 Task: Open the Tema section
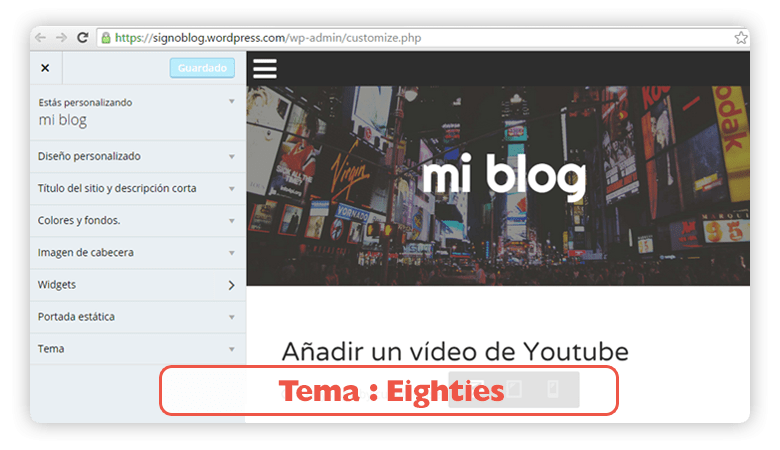(x=138, y=349)
